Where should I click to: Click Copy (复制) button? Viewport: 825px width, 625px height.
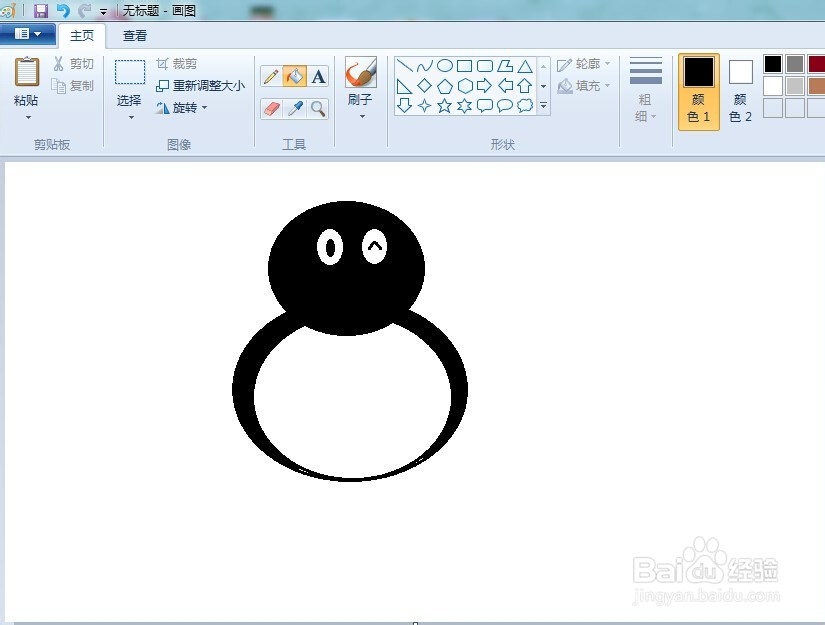(73, 85)
